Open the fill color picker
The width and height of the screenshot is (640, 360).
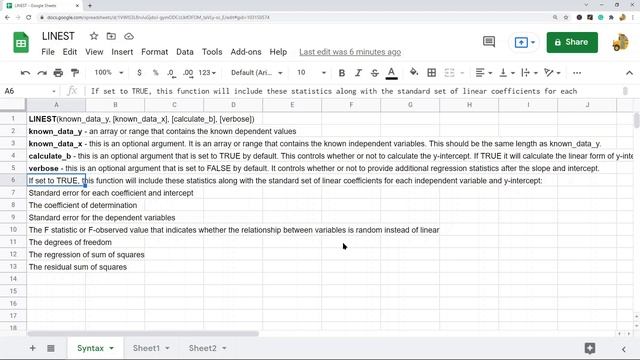(x=414, y=73)
